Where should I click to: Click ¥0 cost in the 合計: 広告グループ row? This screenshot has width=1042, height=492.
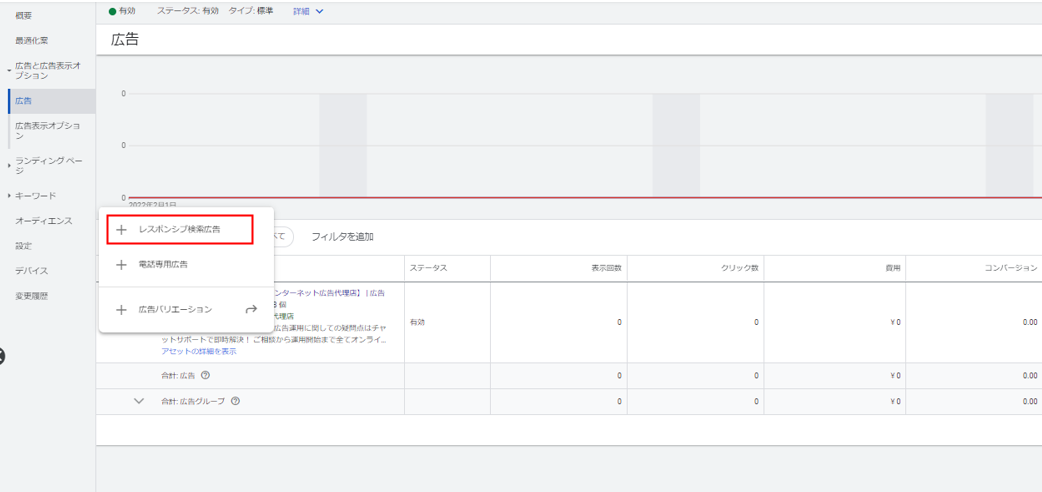point(895,402)
